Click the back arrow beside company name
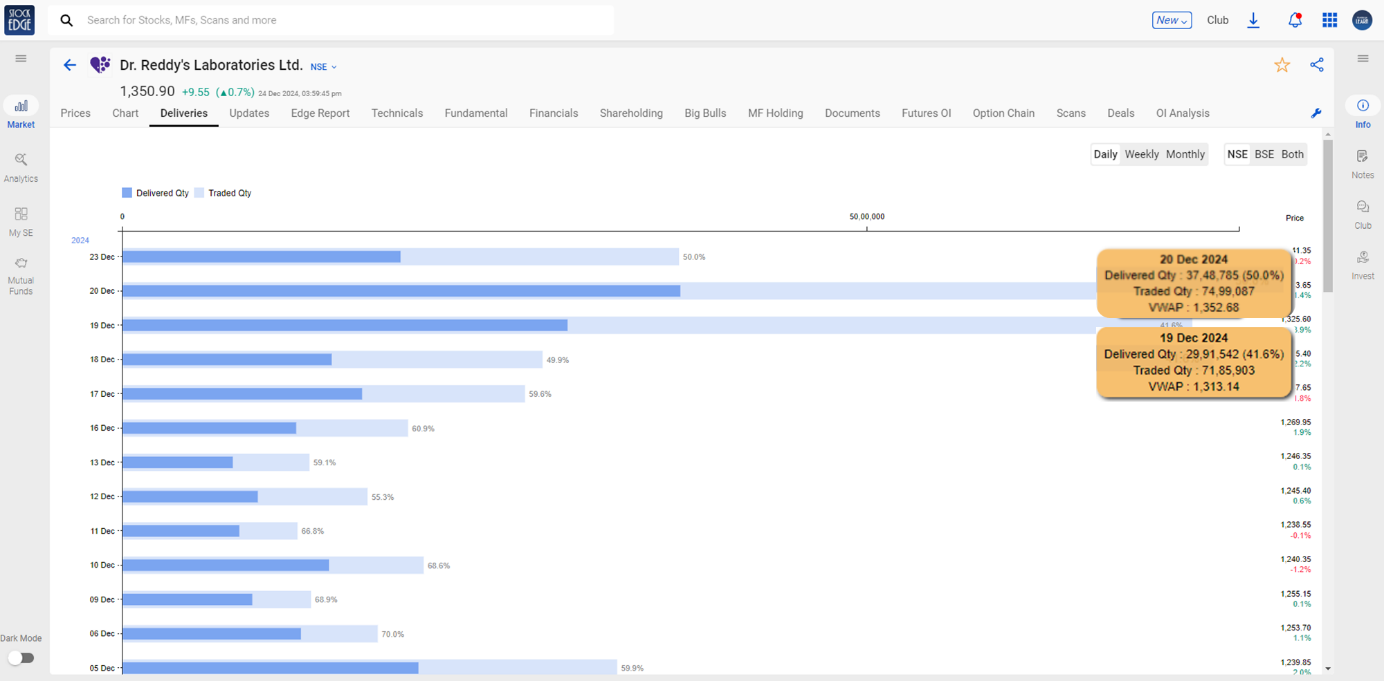The width and height of the screenshot is (1384, 681). (70, 65)
